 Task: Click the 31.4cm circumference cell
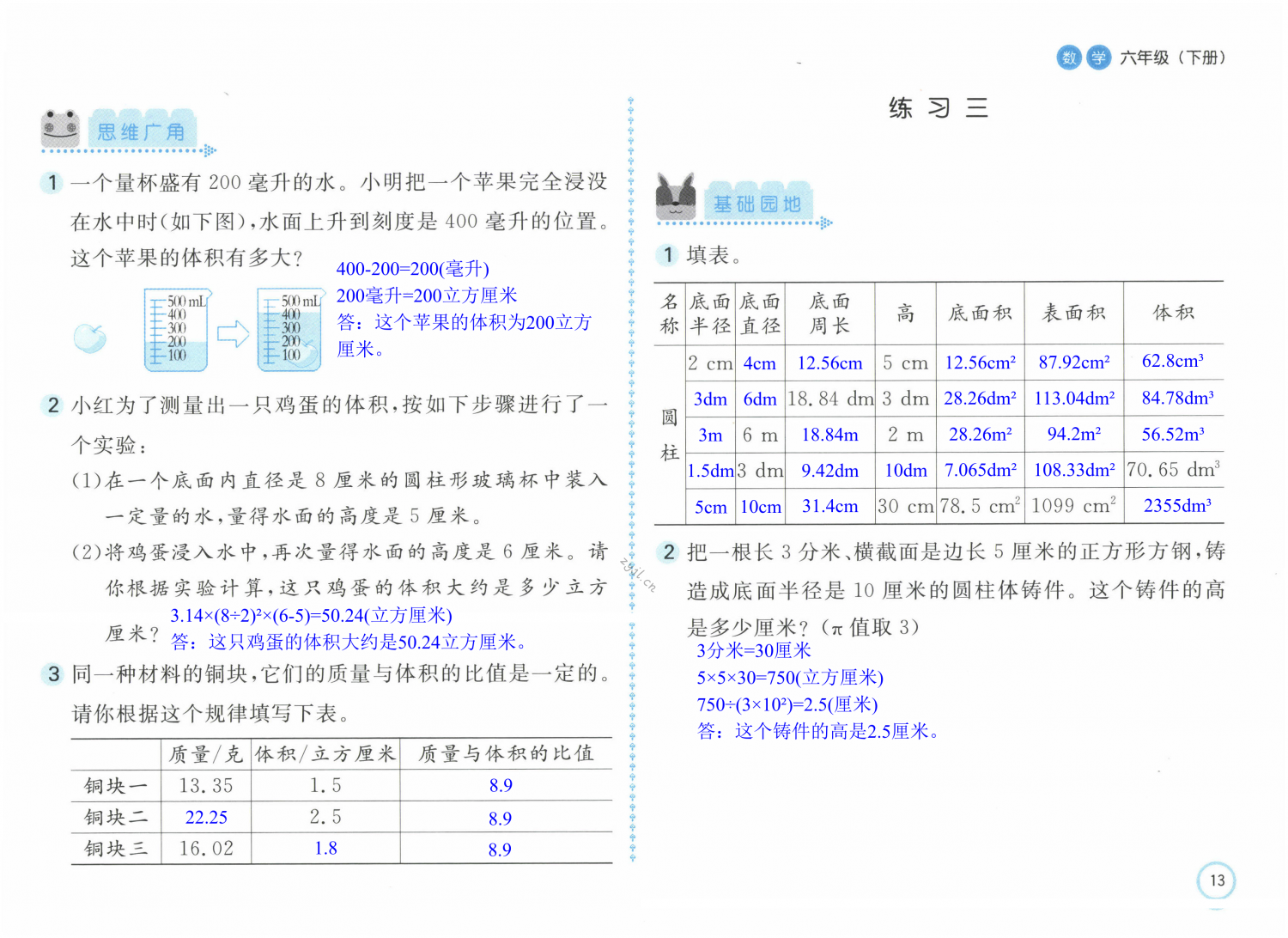click(x=829, y=507)
